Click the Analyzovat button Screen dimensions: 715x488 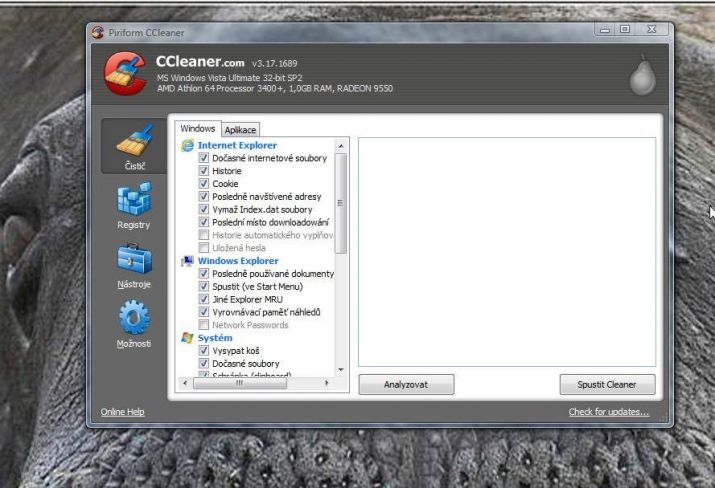(x=406, y=384)
